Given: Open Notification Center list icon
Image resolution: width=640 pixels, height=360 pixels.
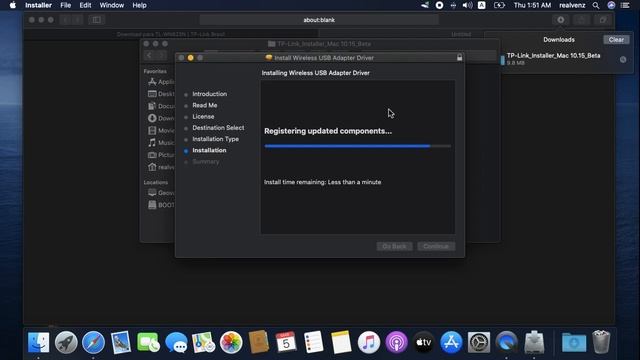Looking at the screenshot, I should pyautogui.click(x=625, y=5).
